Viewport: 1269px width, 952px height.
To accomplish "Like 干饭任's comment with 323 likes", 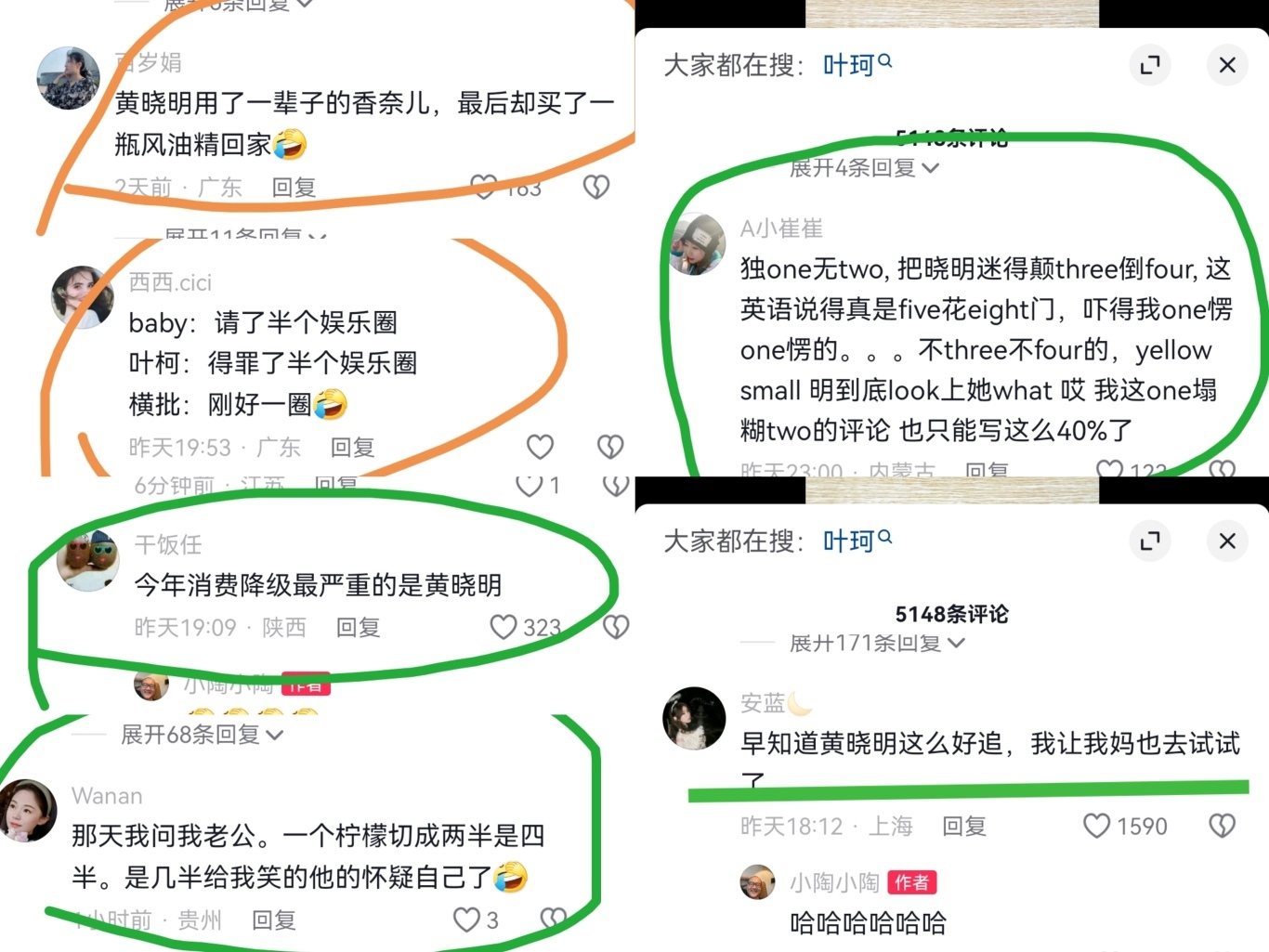I will [x=504, y=627].
